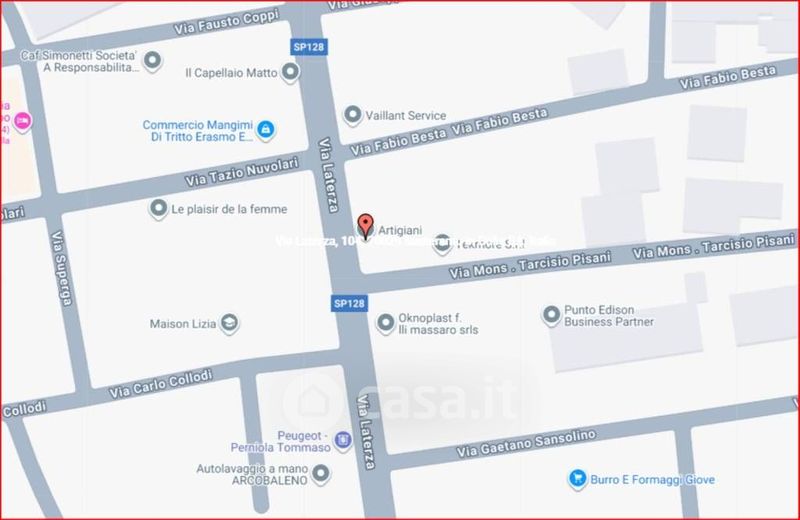Select the Punto Edison Business Partner pin

551,315
